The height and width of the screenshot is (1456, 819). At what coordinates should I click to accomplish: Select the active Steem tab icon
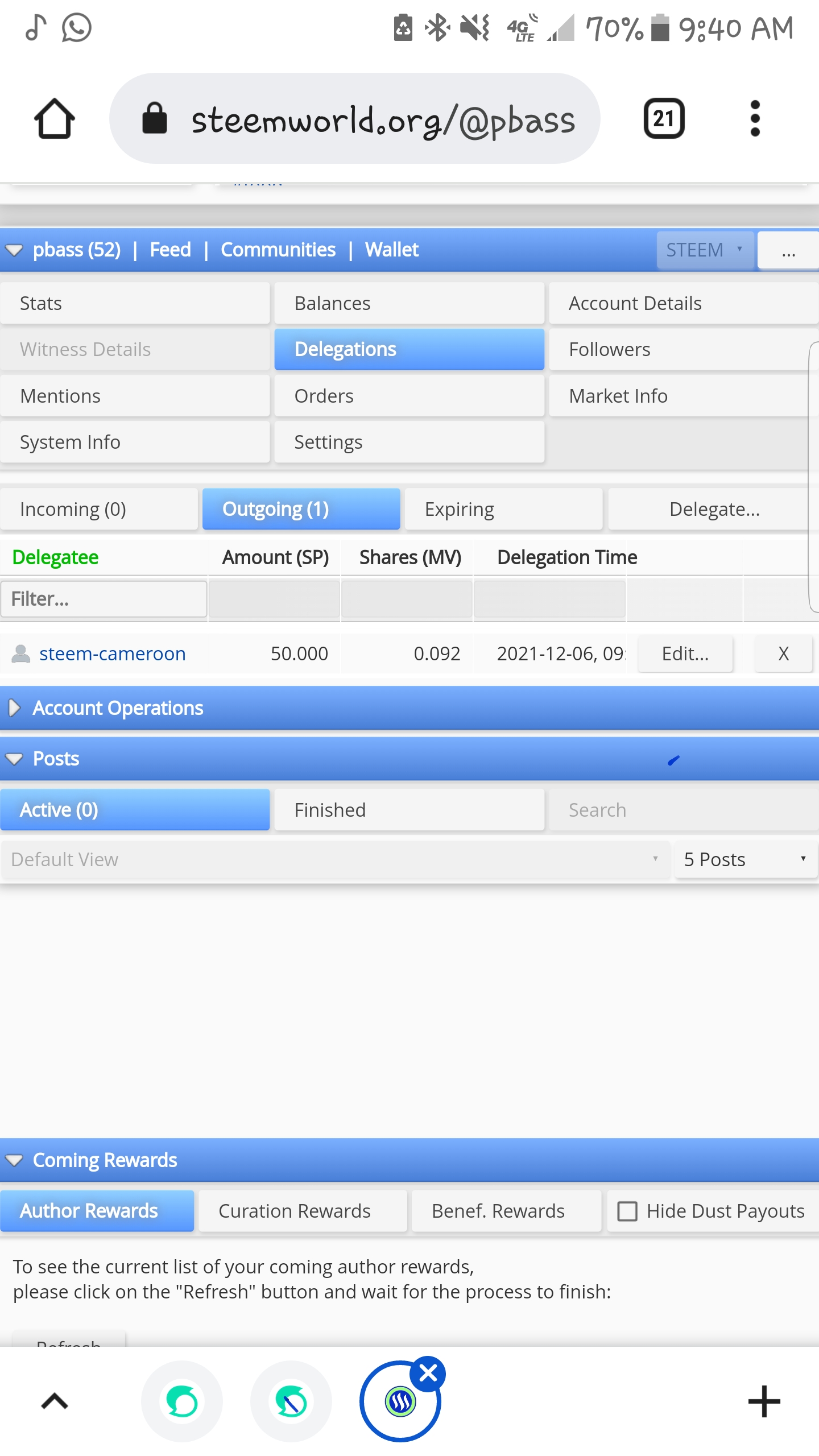pyautogui.click(x=400, y=1403)
